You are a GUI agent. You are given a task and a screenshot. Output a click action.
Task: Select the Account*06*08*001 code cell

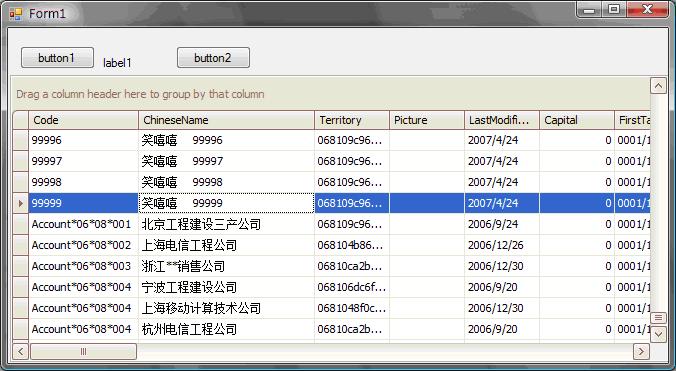83,224
